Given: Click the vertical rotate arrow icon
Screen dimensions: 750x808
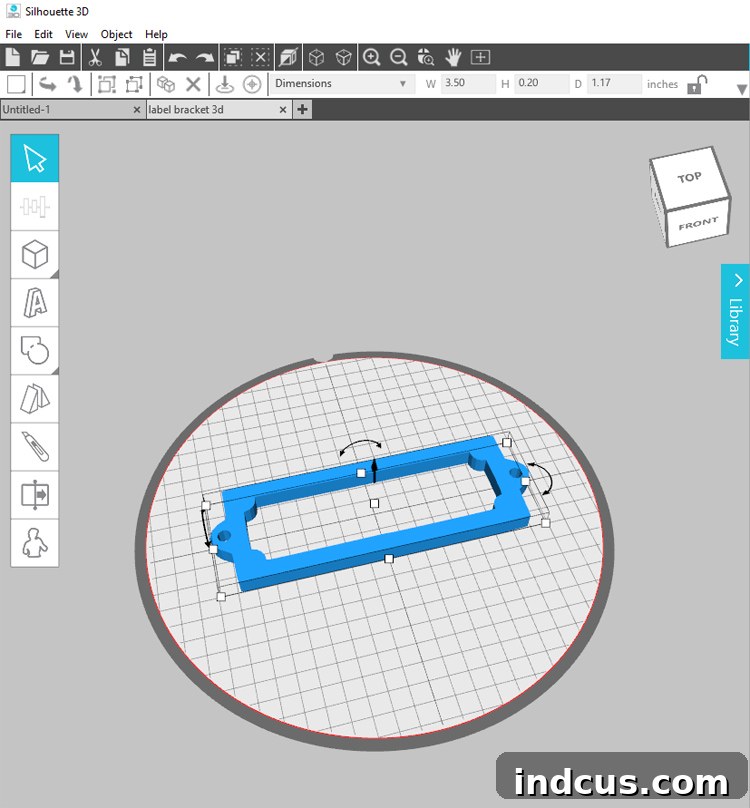Looking at the screenshot, I should coord(75,84).
